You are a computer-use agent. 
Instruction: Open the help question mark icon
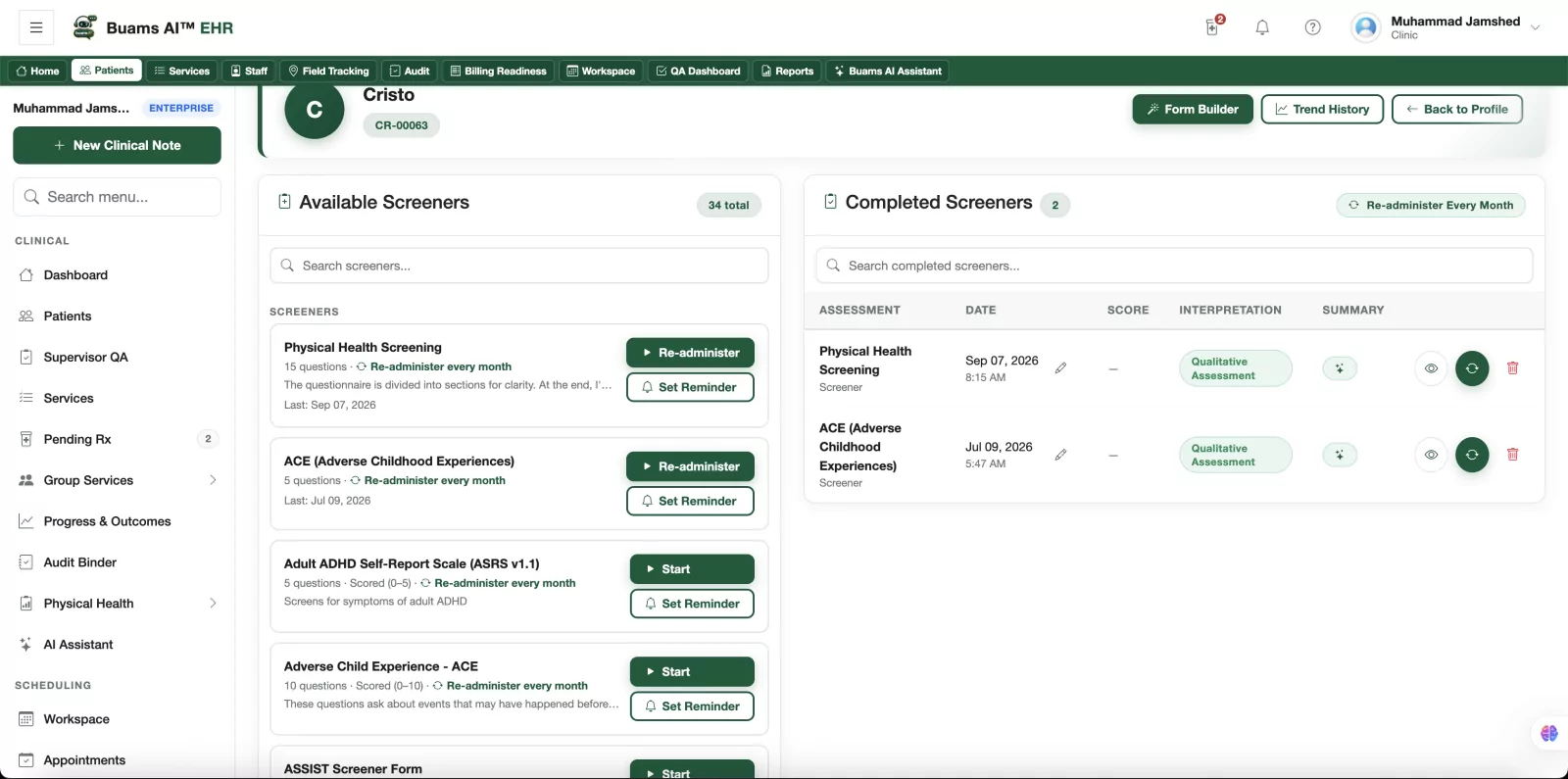[1313, 27]
